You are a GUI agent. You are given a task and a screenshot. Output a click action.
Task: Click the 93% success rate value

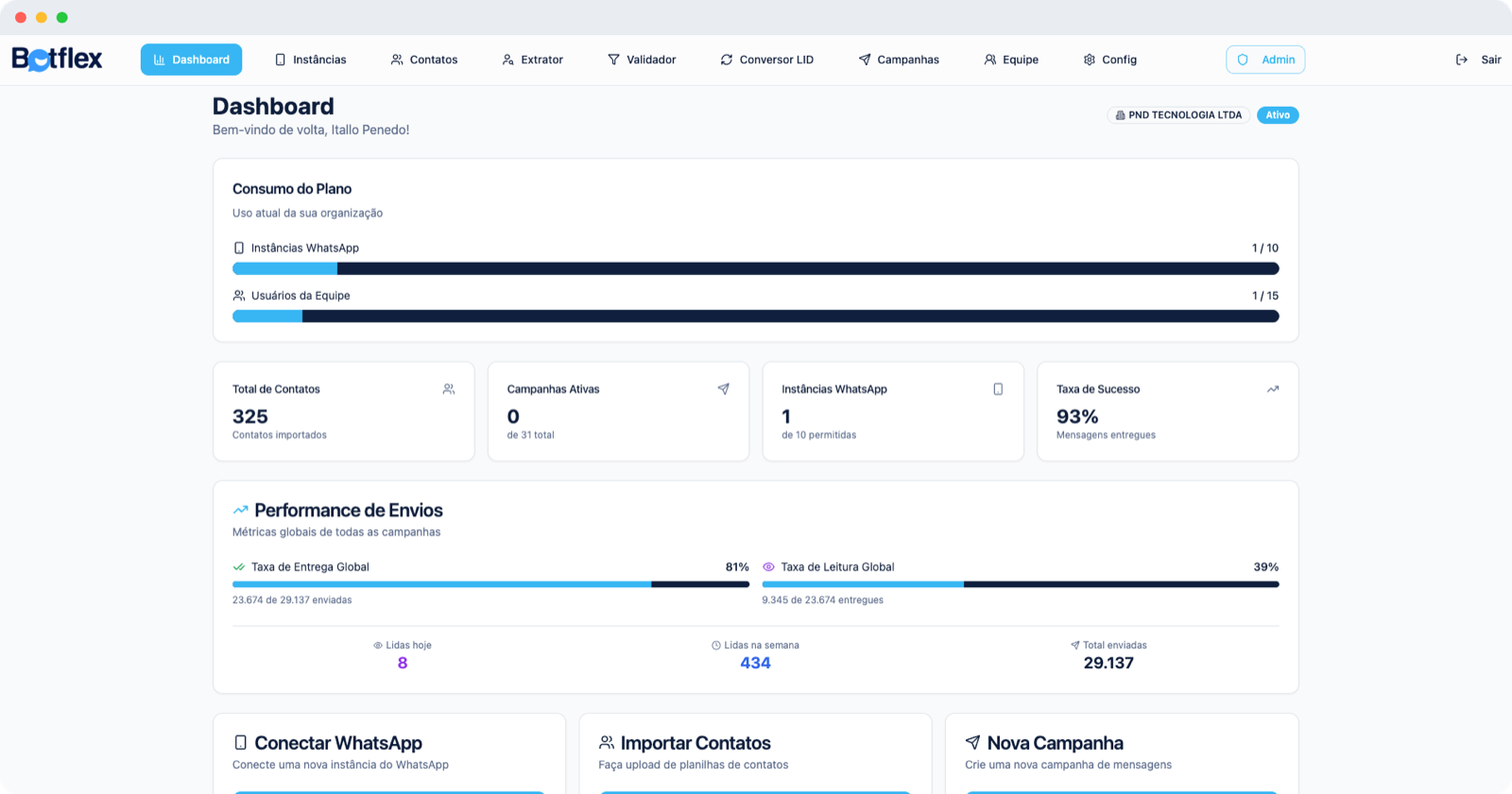pos(1077,417)
